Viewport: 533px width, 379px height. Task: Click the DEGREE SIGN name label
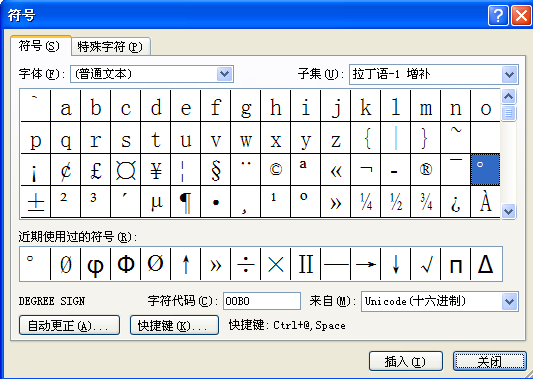click(x=52, y=301)
